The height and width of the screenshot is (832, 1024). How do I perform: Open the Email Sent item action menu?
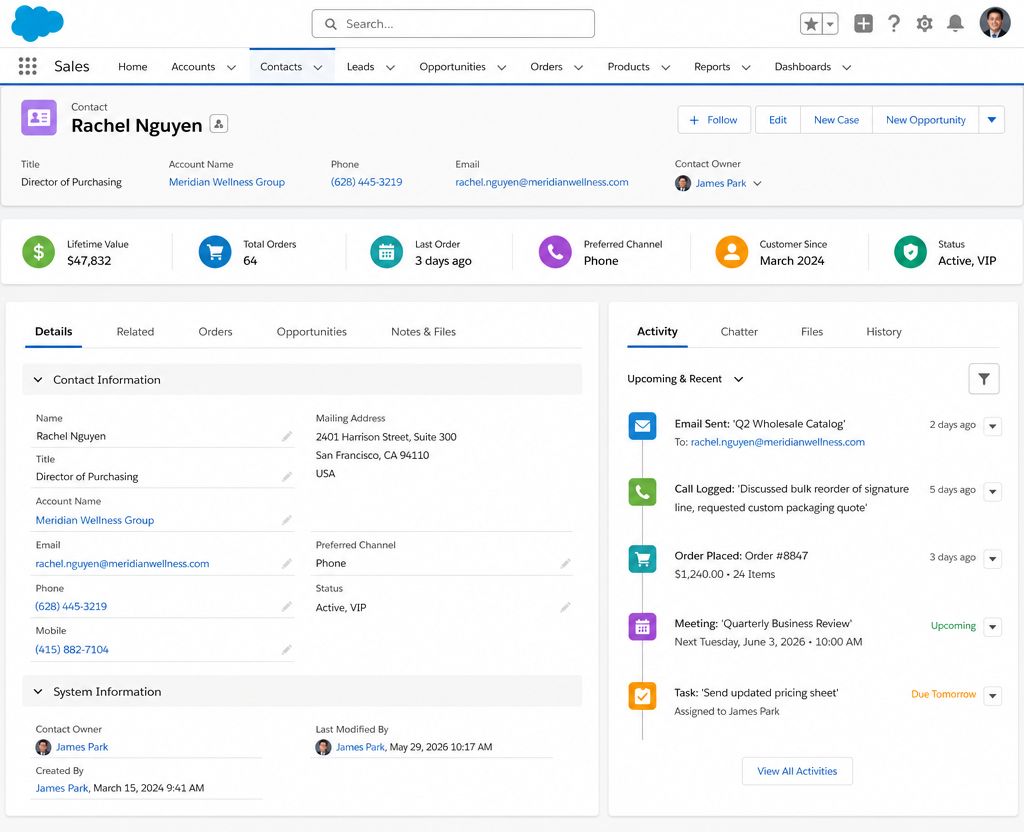[x=993, y=426]
